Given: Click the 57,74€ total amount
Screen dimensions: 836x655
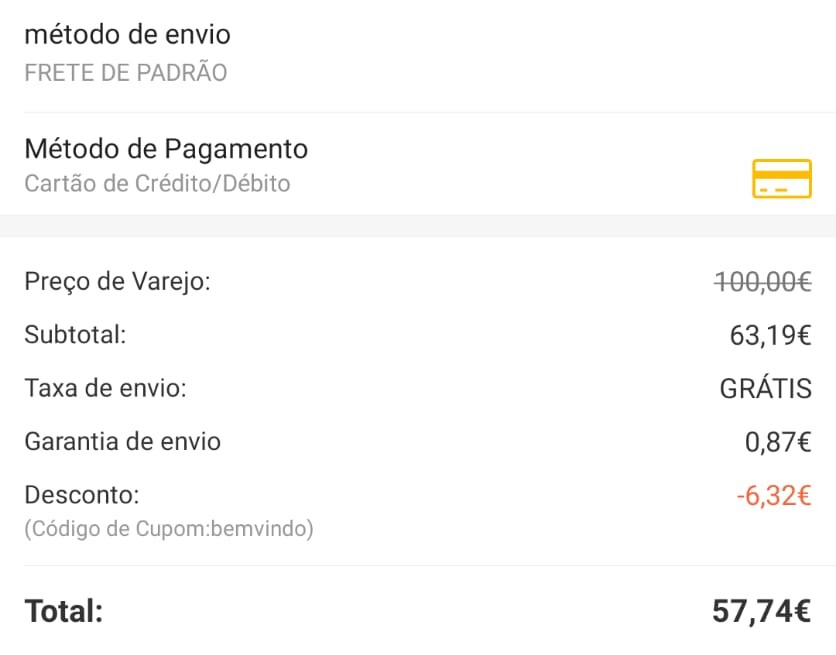Looking at the screenshot, I should tap(760, 611).
